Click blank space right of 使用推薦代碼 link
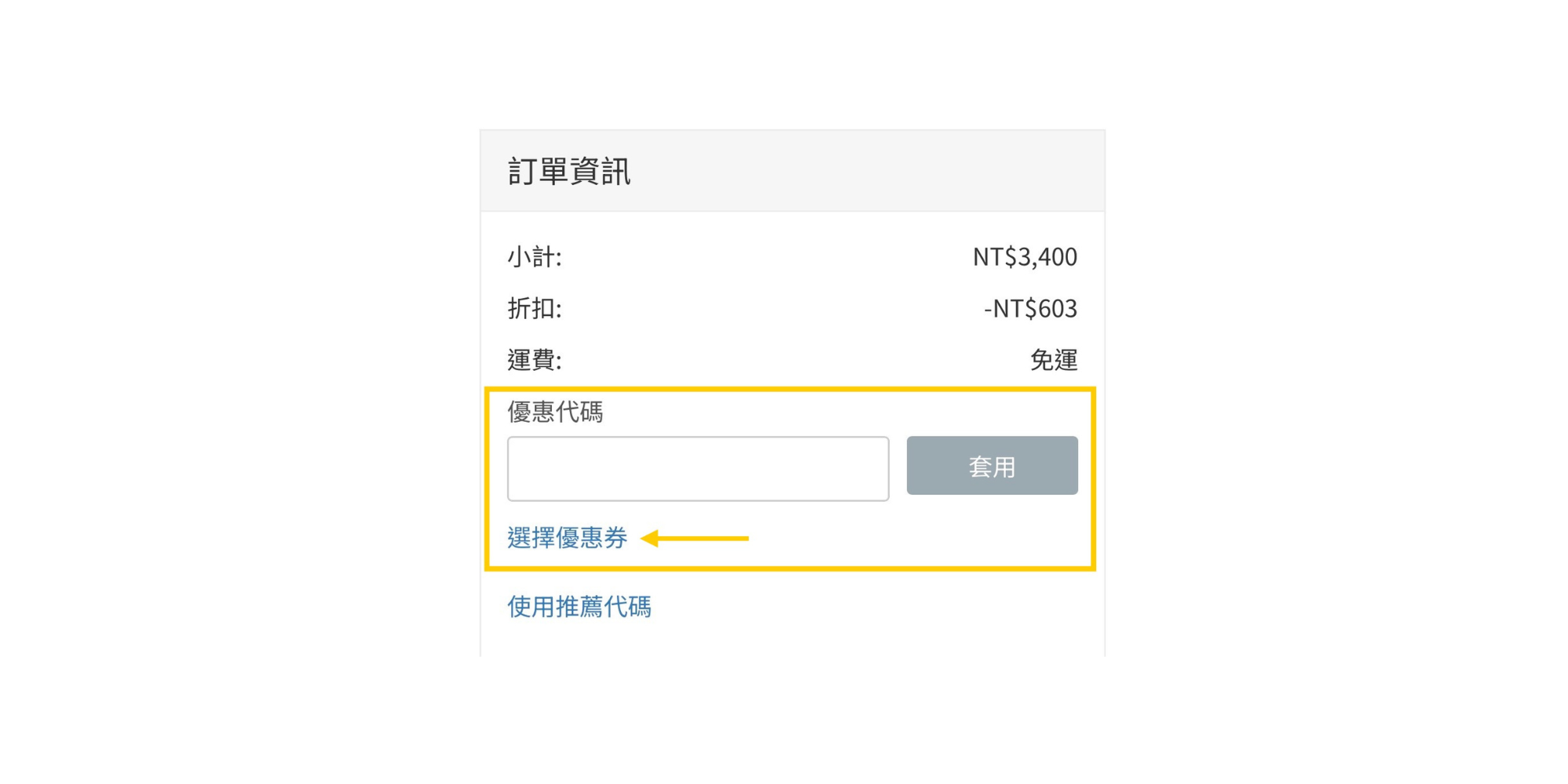The image size is (1568, 784). (862, 606)
